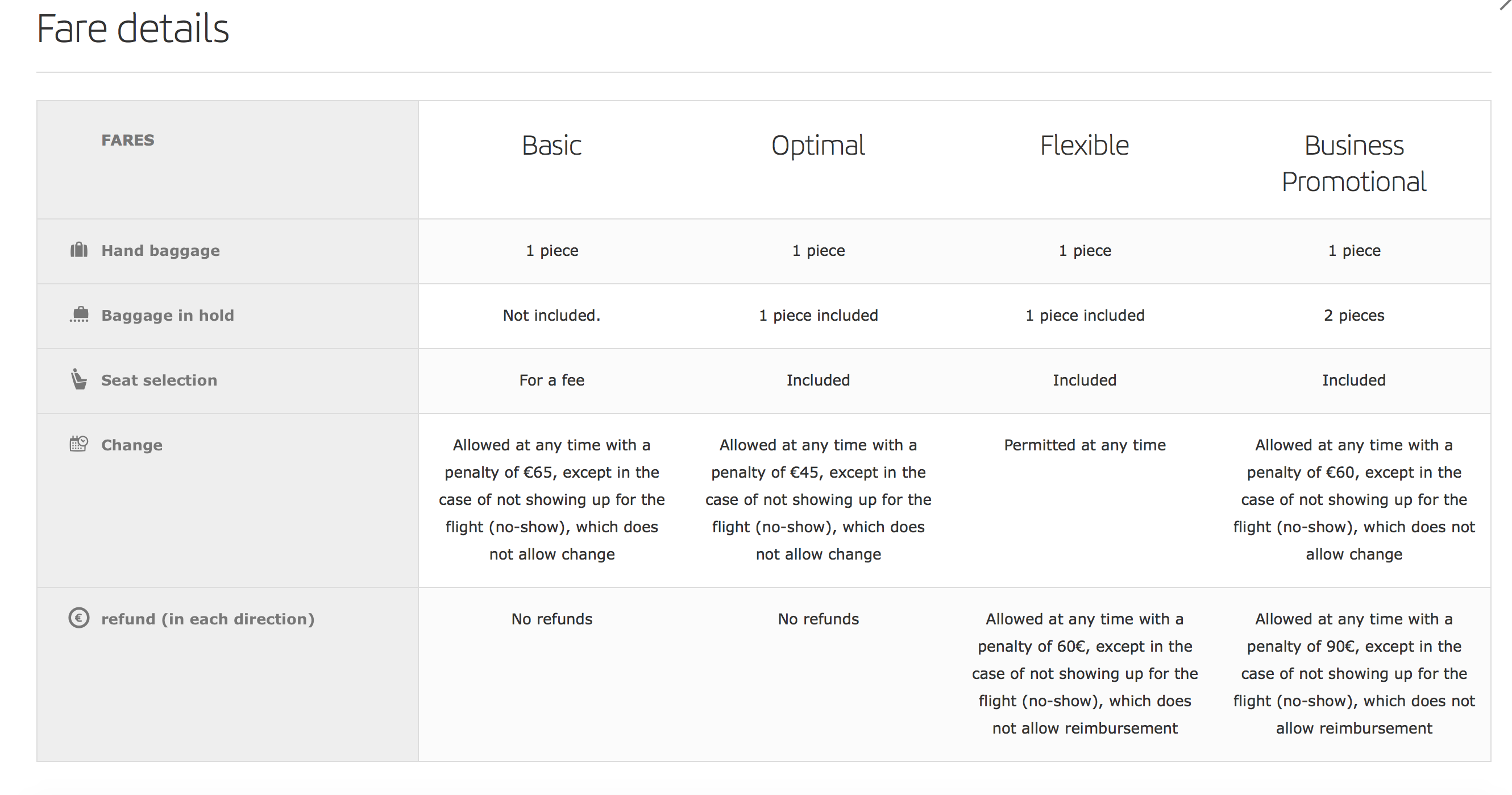Viewport: 1512px width, 795px height.
Task: Select the Business Promotional fare header
Action: coord(1354,164)
